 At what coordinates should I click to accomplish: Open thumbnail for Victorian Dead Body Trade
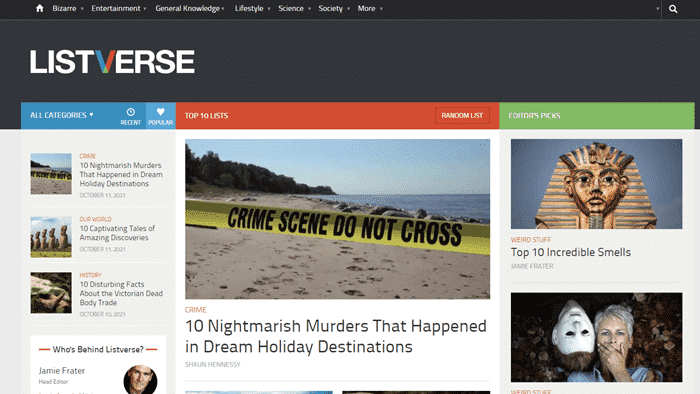(51, 293)
